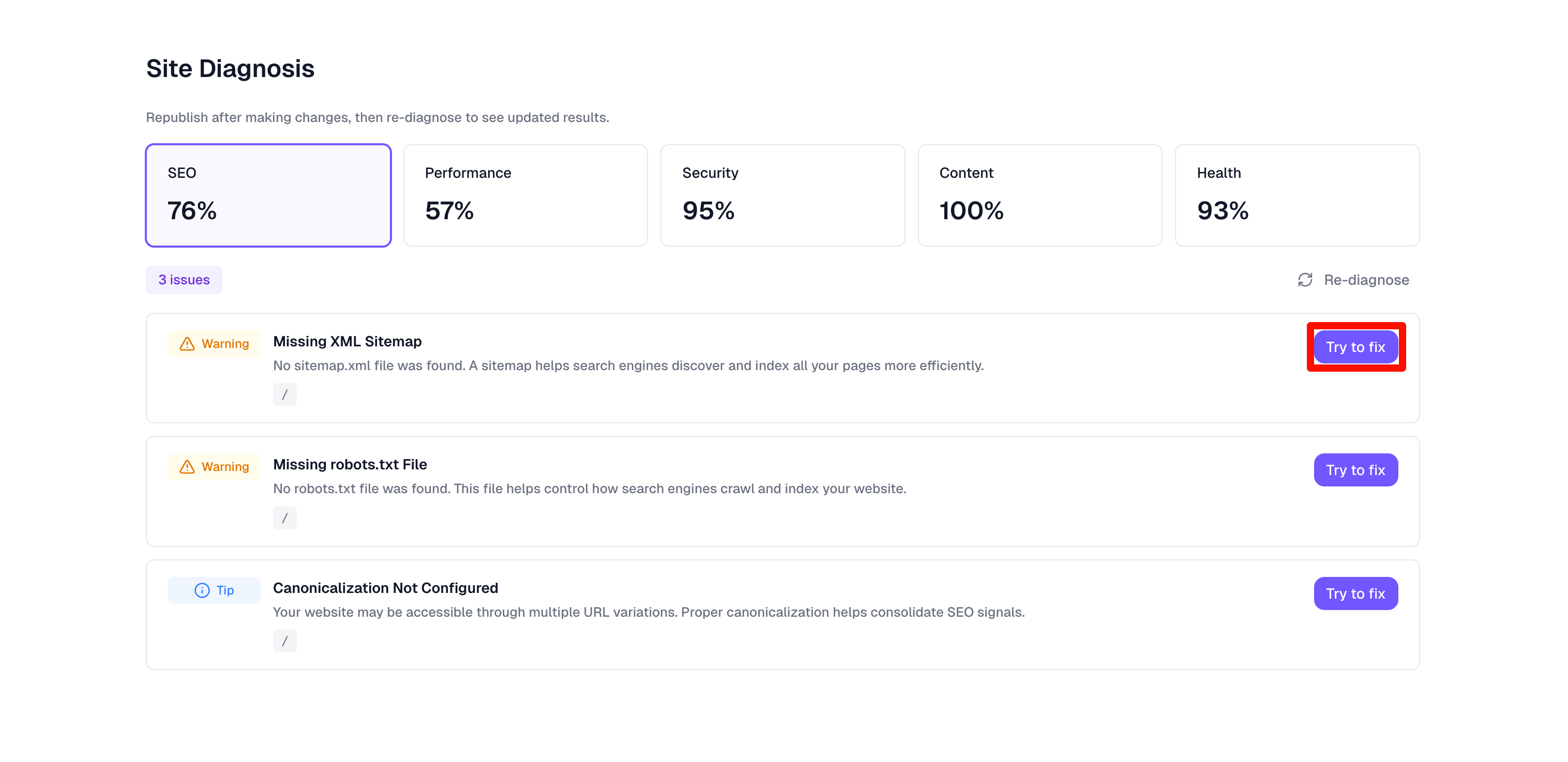Try to fix Missing XML Sitemap
The width and height of the screenshot is (1568, 762).
pyautogui.click(x=1355, y=346)
